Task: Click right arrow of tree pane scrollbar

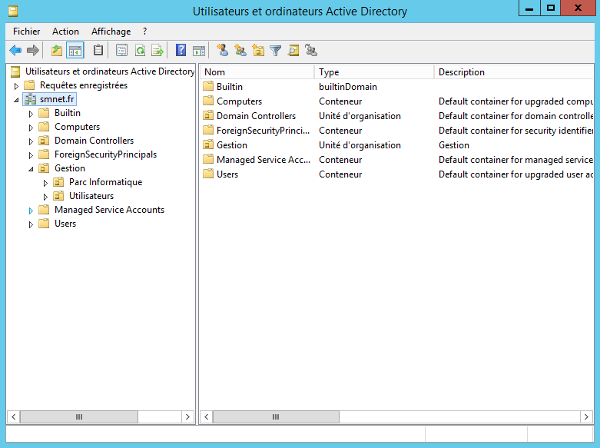Action: (188, 417)
